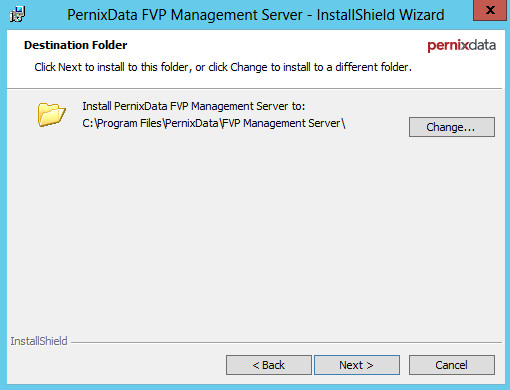The width and height of the screenshot is (510, 390).
Task: Click the C:\Program Files\PernixData install path text
Action: [214, 123]
